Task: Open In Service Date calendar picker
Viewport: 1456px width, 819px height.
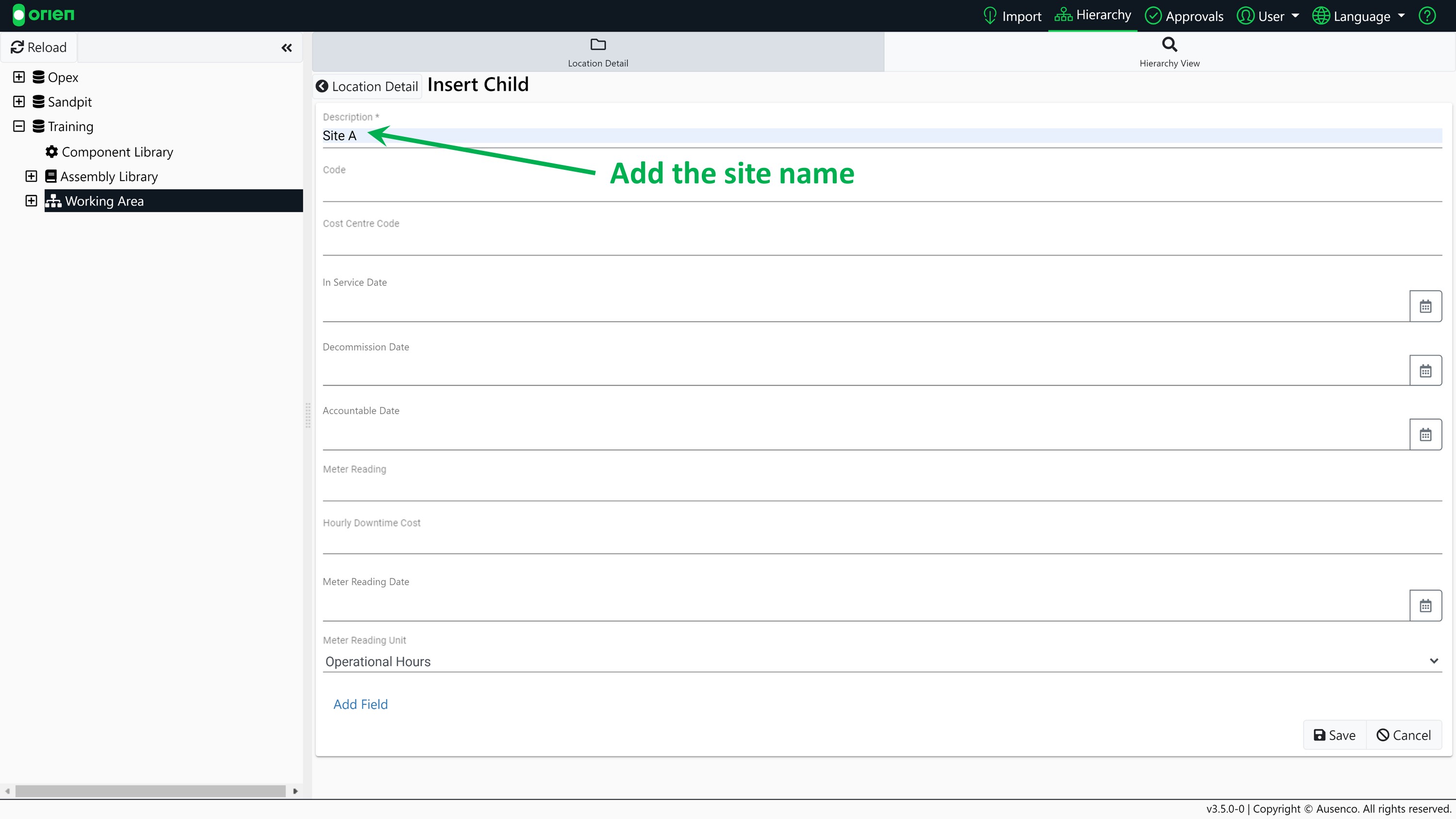Action: (1425, 306)
